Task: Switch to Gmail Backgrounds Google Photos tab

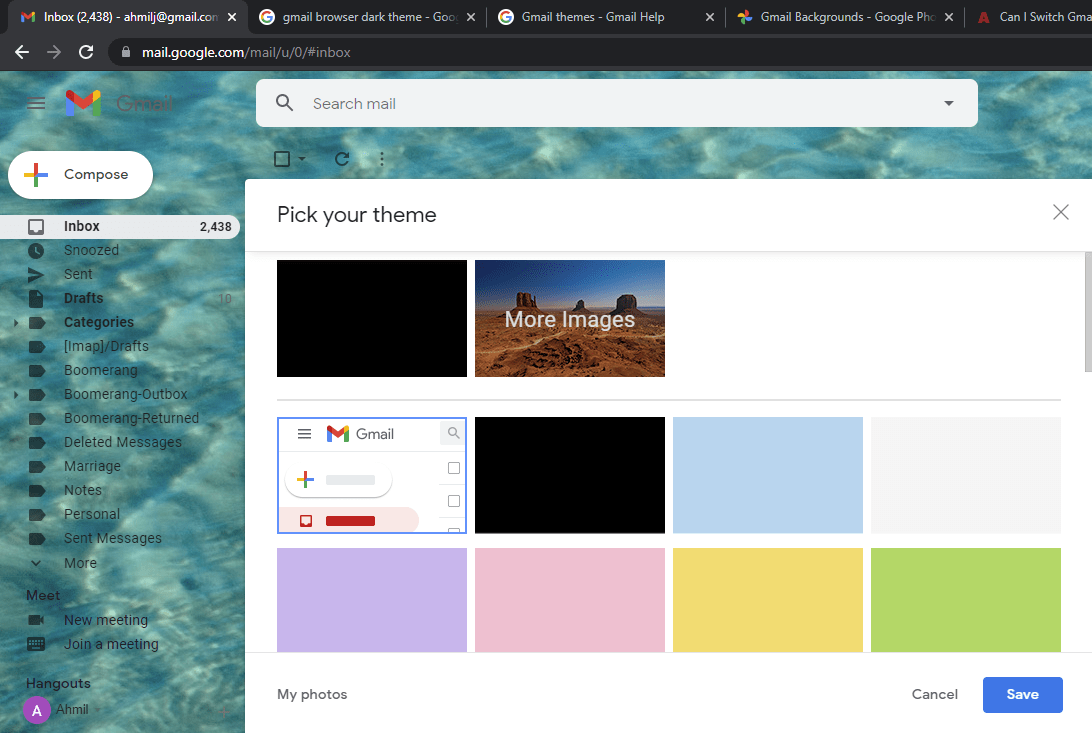Action: pos(847,17)
